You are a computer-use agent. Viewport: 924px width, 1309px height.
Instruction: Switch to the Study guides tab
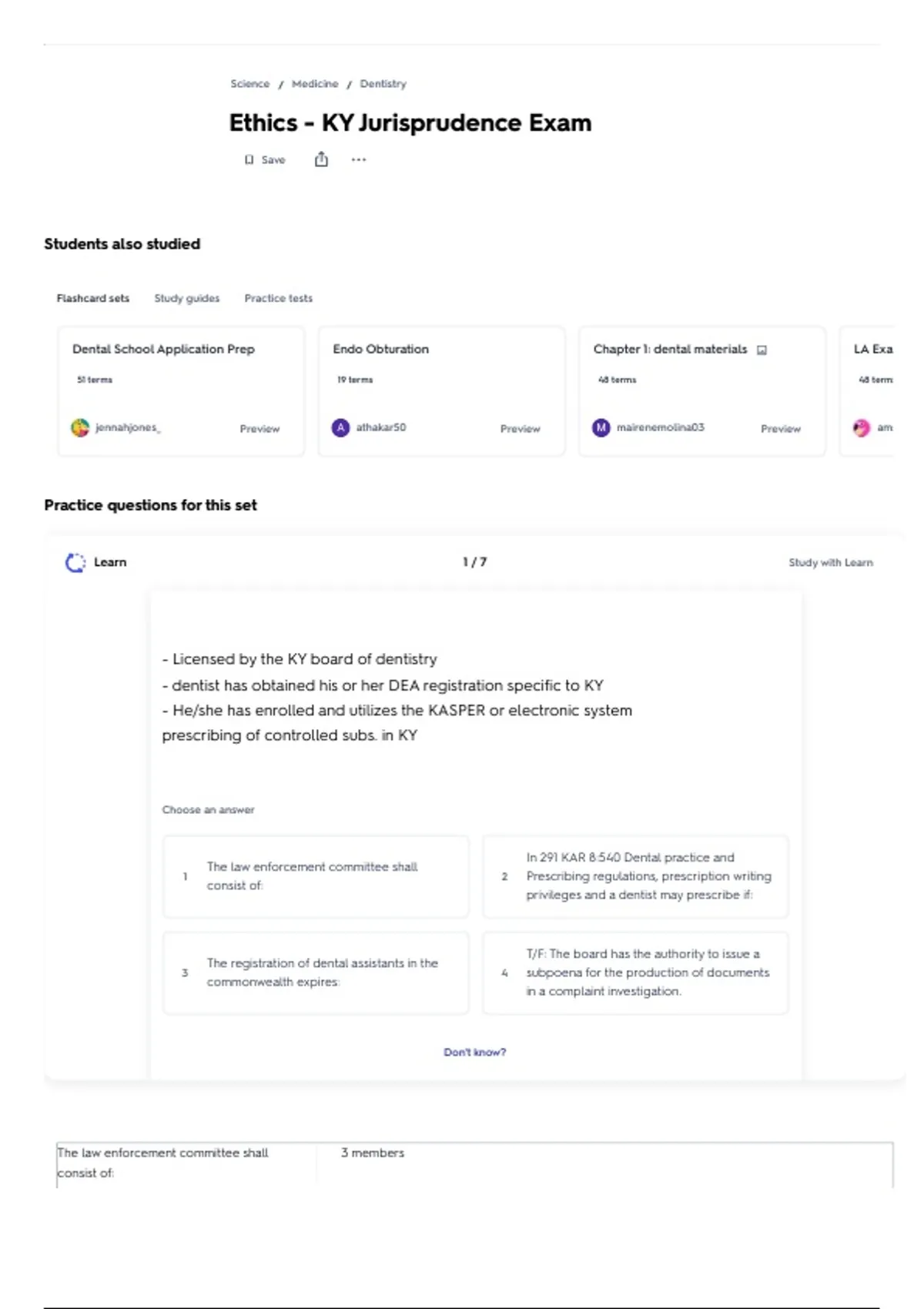pos(187,298)
